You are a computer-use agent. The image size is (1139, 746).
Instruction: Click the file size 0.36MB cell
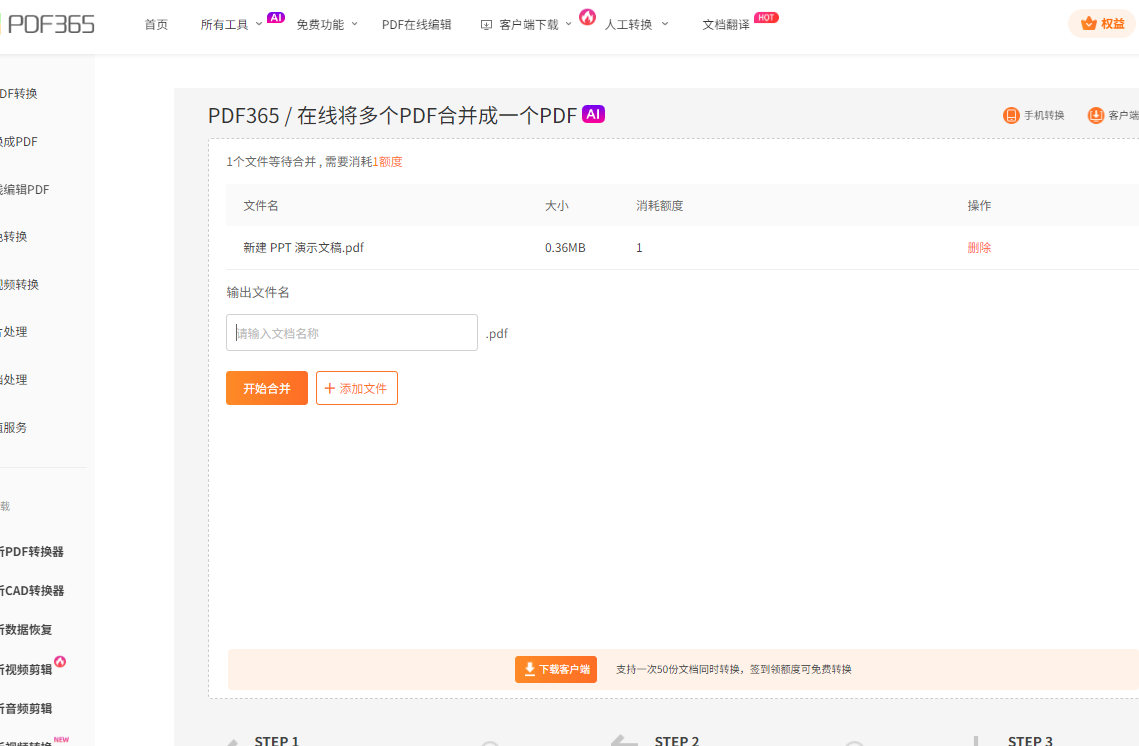pyautogui.click(x=565, y=248)
